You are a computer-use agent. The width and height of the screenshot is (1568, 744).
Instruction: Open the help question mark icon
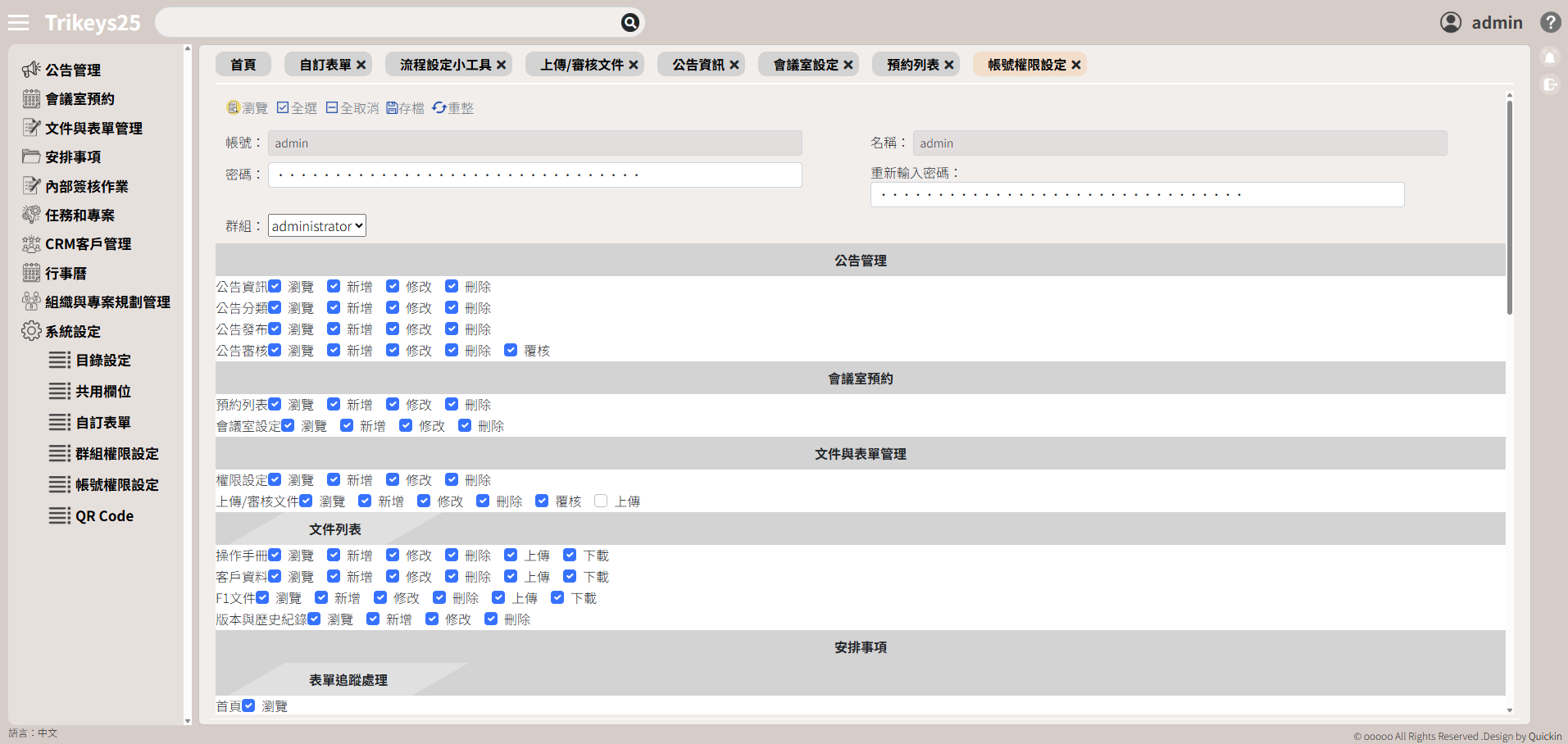click(x=1550, y=22)
